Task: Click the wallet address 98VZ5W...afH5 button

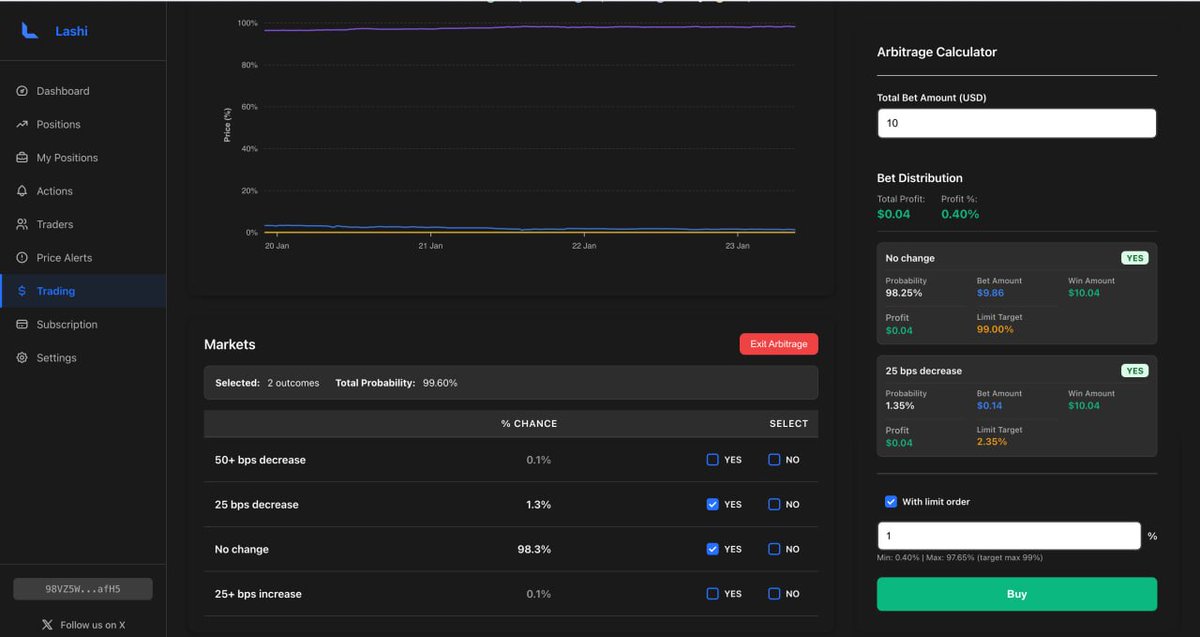Action: pyautogui.click(x=83, y=589)
